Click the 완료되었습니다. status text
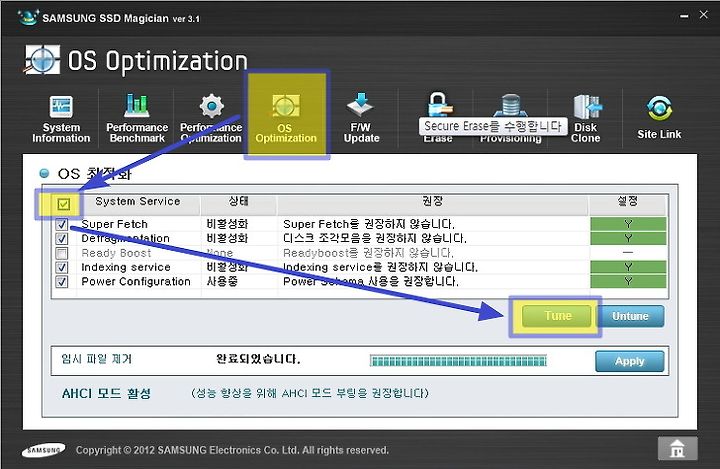The height and width of the screenshot is (469, 720). [258, 359]
